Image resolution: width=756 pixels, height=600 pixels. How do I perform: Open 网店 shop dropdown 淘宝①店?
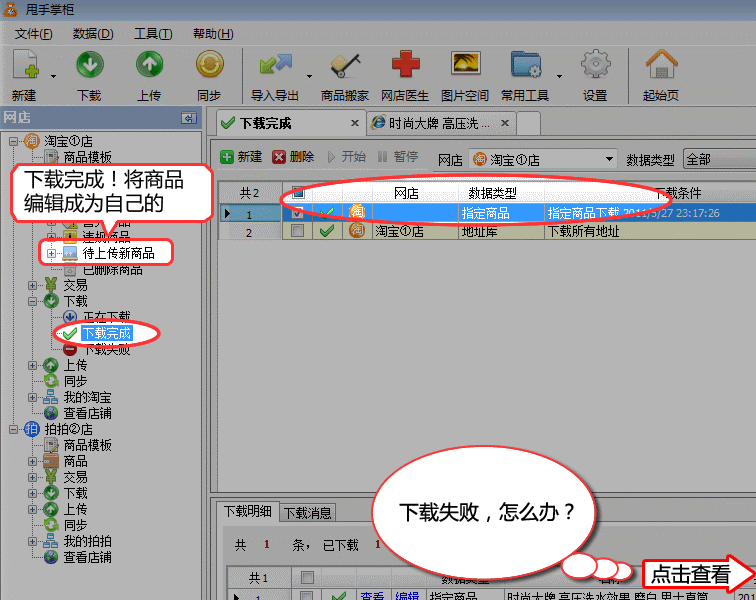click(x=543, y=160)
